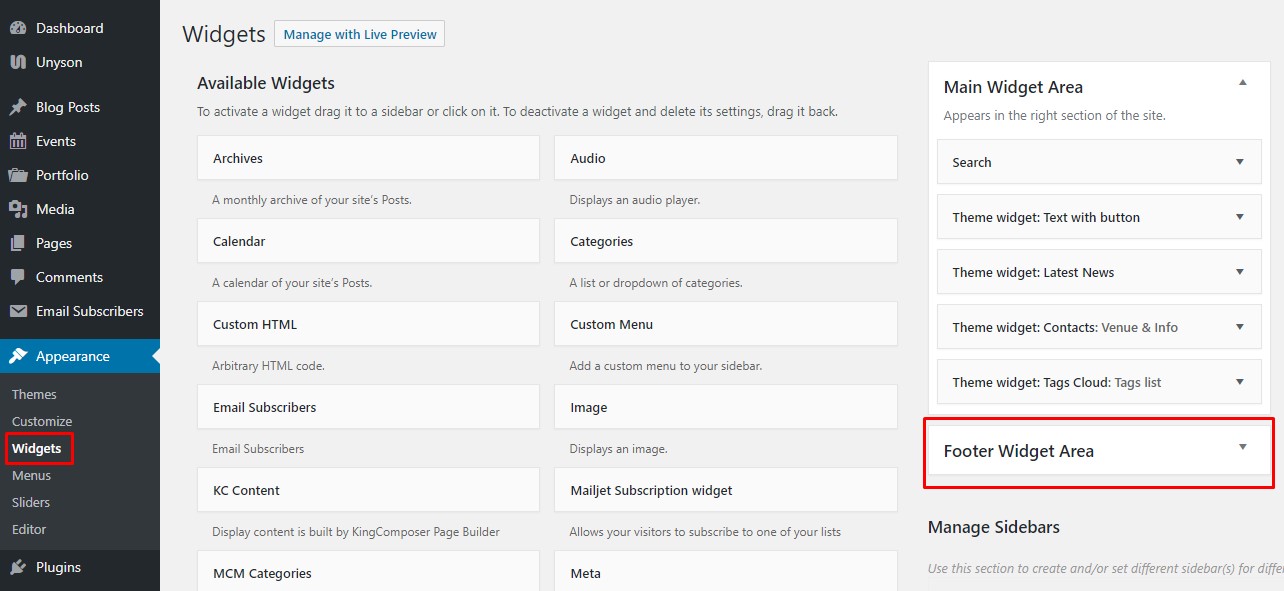
Task: Click the Events calendar icon
Action: pyautogui.click(x=18, y=141)
